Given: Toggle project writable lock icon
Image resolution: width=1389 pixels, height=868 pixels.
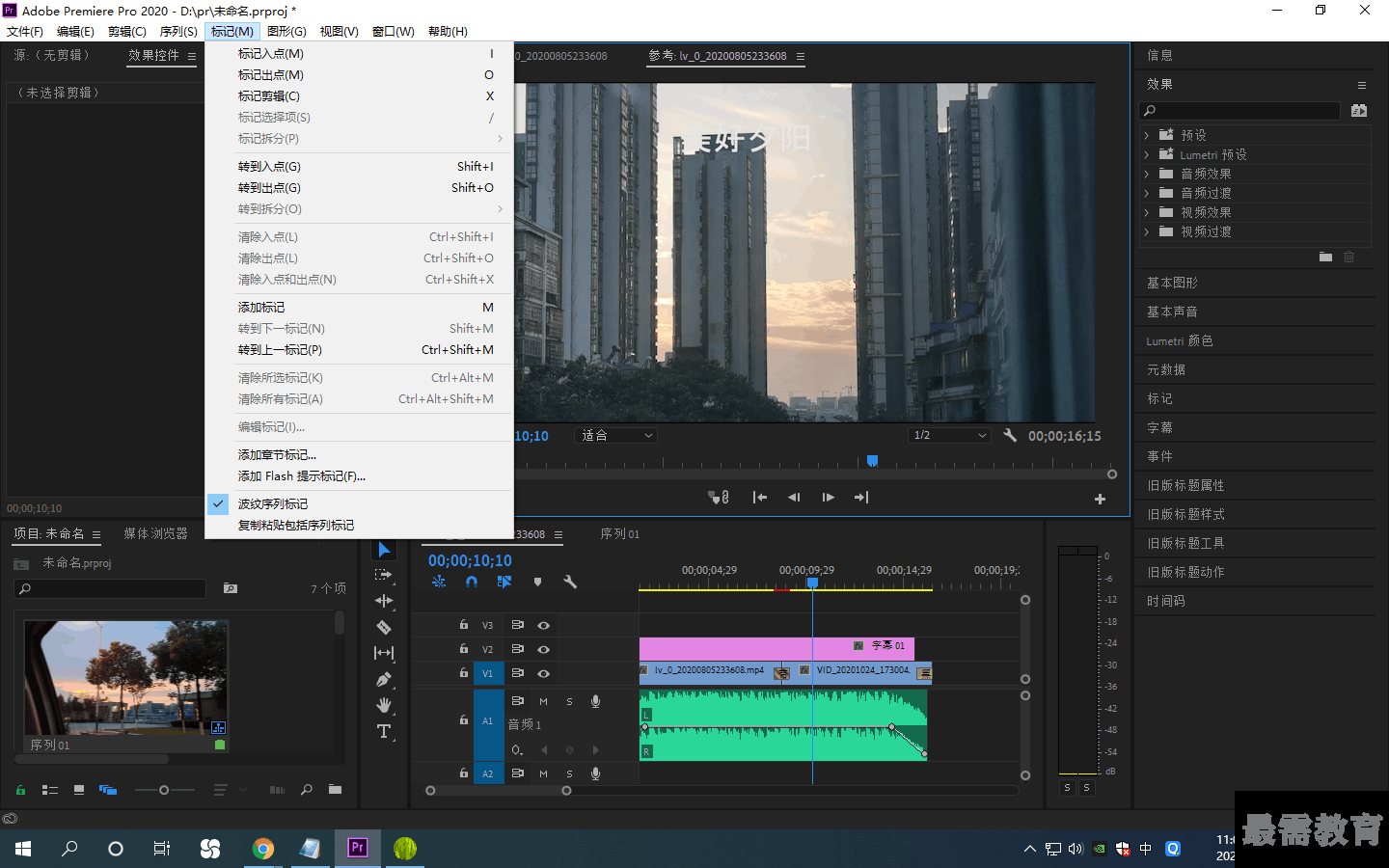Looking at the screenshot, I should coord(20,790).
